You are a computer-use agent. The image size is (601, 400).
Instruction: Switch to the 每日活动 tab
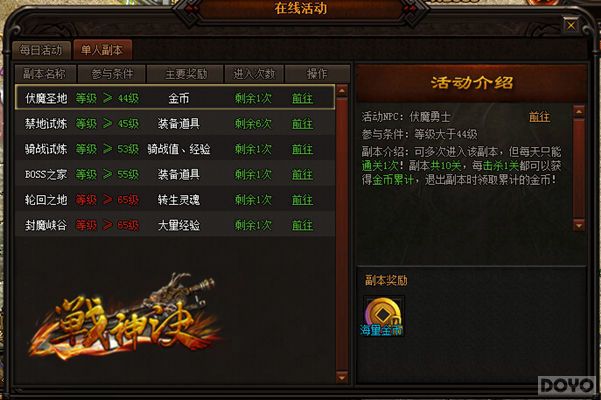pyautogui.click(x=41, y=50)
